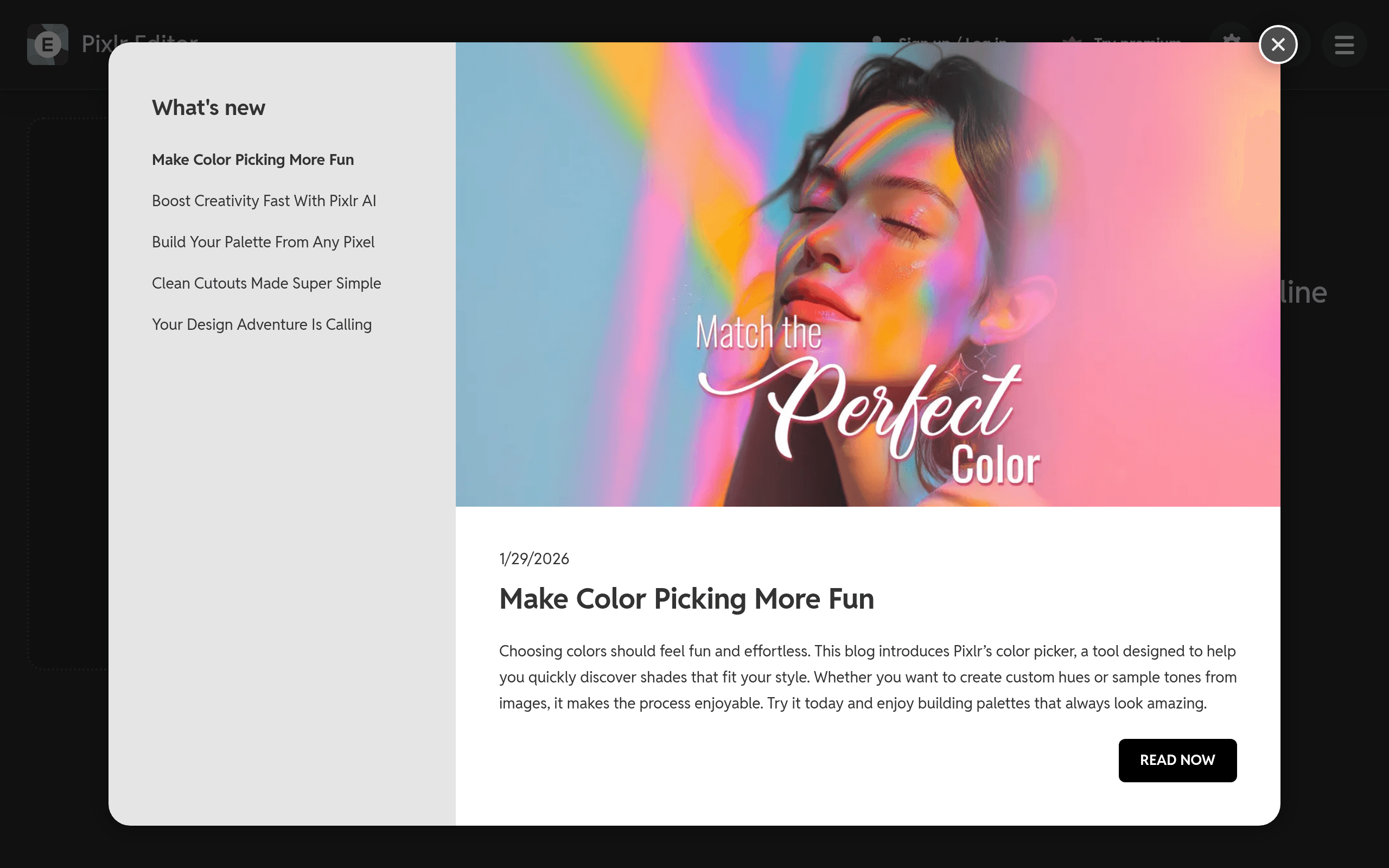The image size is (1389, 868).
Task: Click the crown icon beside Try premium
Action: [x=1072, y=39]
